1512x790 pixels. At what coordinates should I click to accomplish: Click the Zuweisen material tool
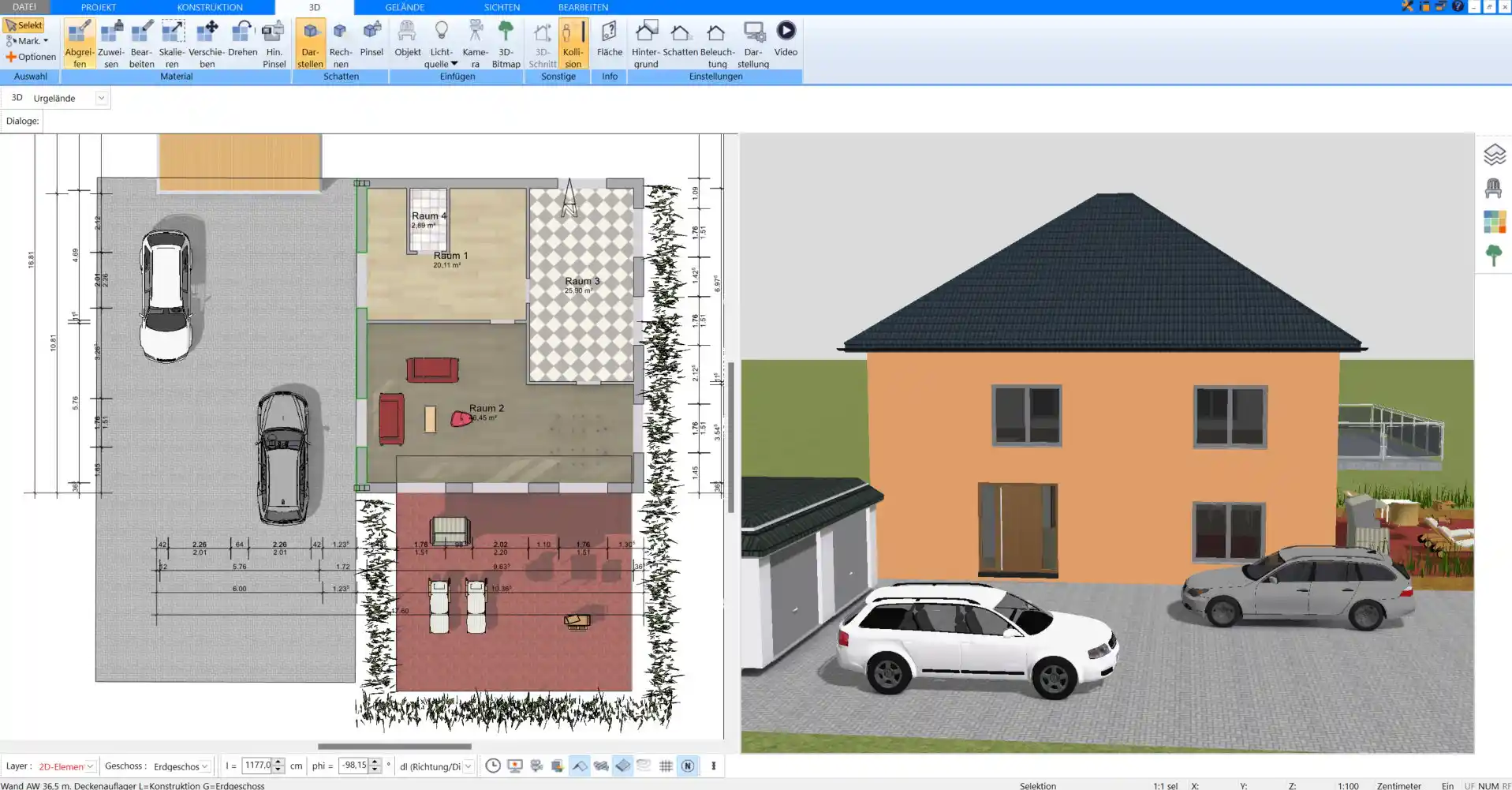pos(111,44)
